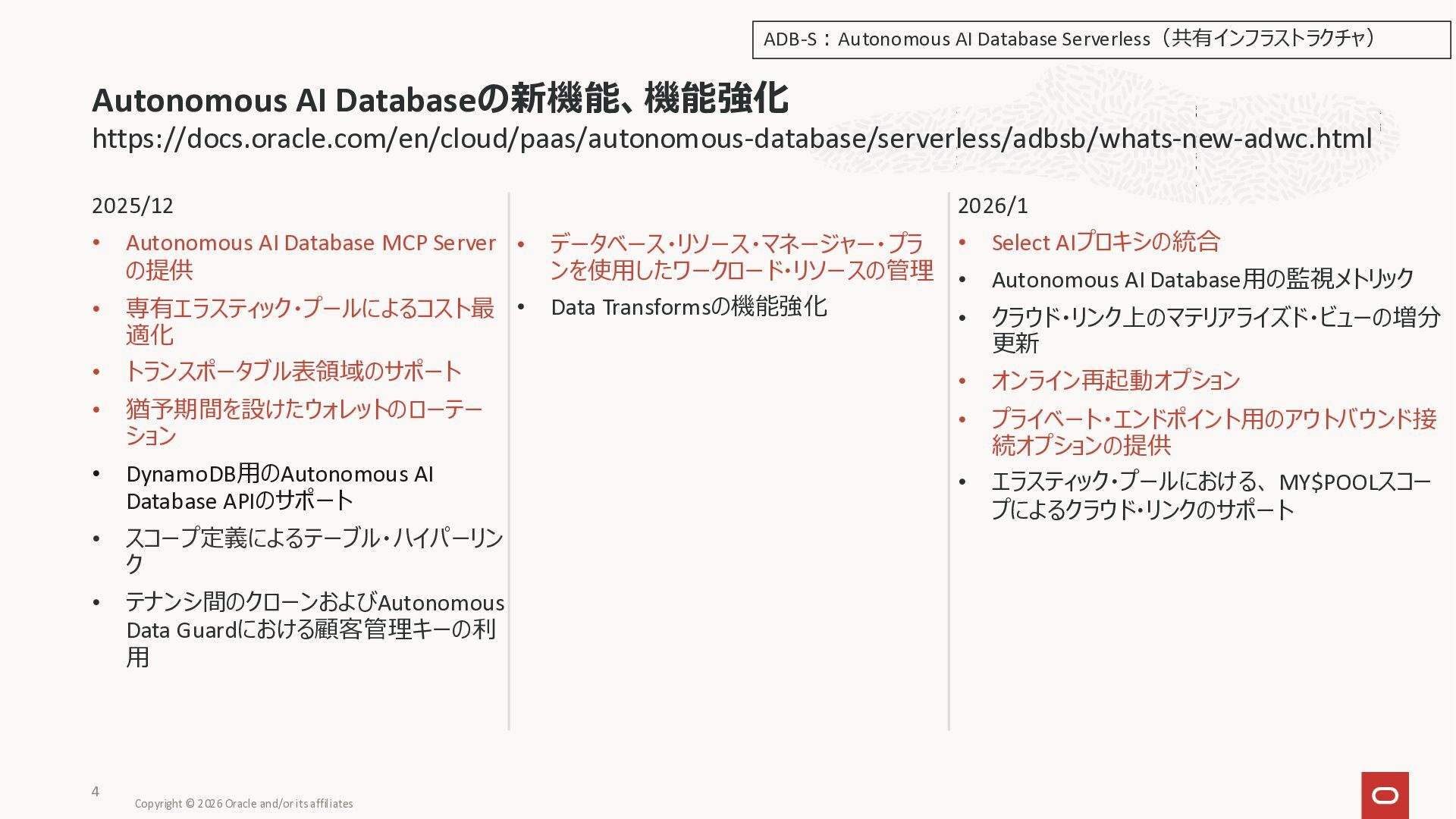Open the docs.oracle.com whats-new URL
Image resolution: width=1456 pixels, height=819 pixels.
(731, 139)
